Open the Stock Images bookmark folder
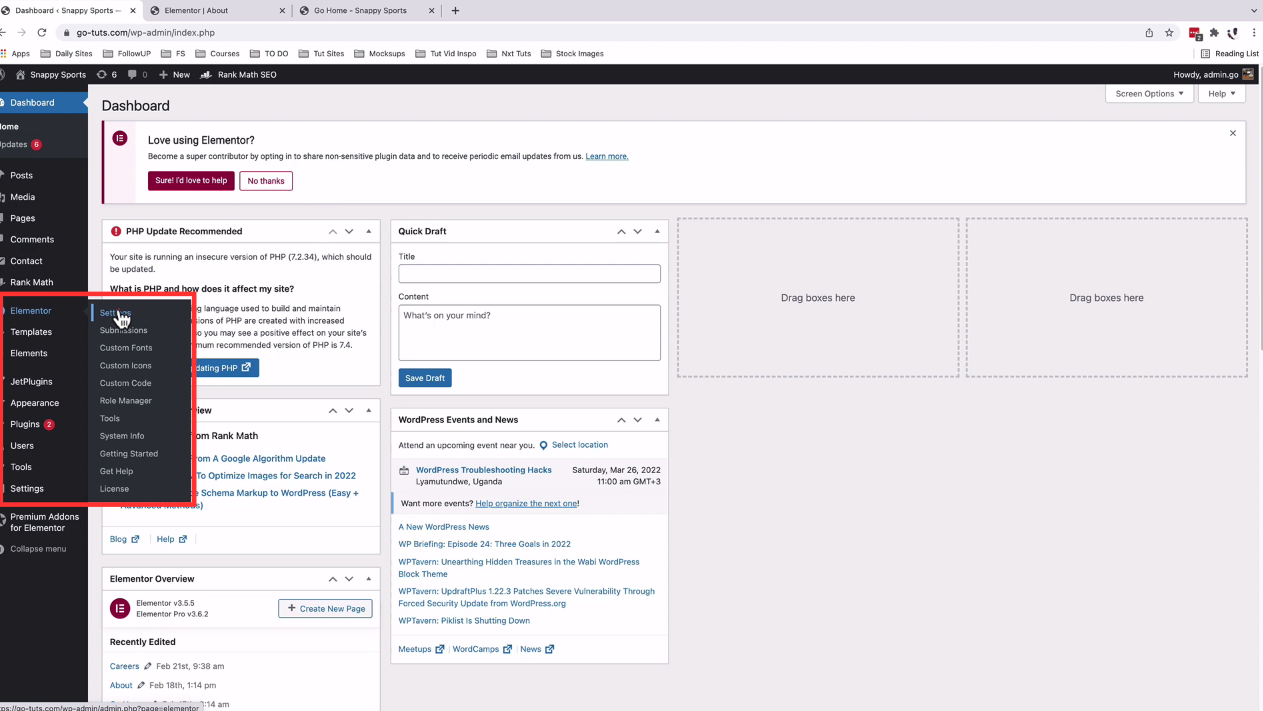The height and width of the screenshot is (711, 1263). tap(572, 53)
